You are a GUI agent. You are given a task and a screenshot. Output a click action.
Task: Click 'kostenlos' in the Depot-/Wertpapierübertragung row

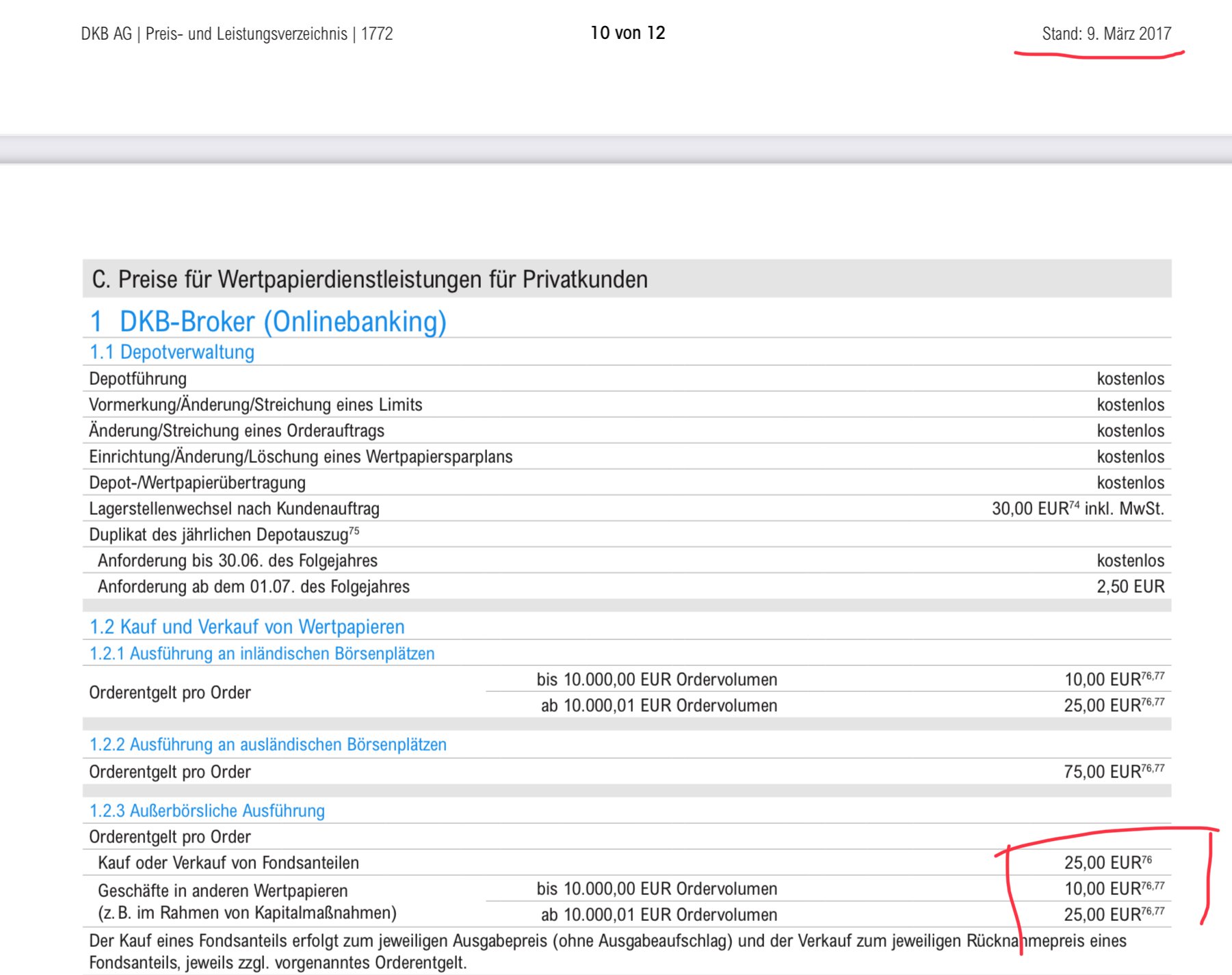click(1130, 482)
